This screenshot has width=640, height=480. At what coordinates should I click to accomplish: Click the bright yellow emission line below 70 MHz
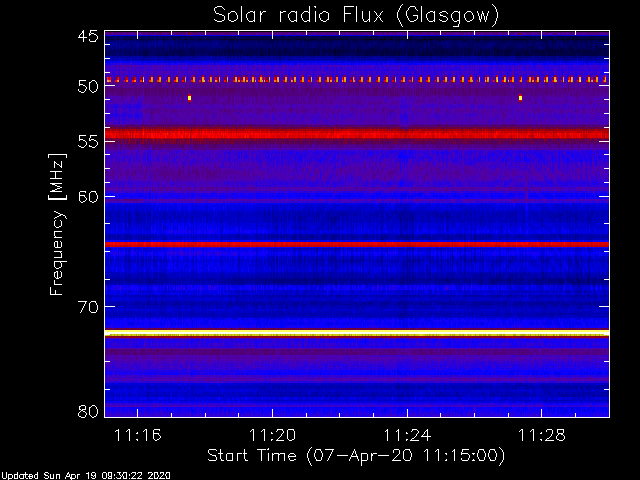[357, 333]
